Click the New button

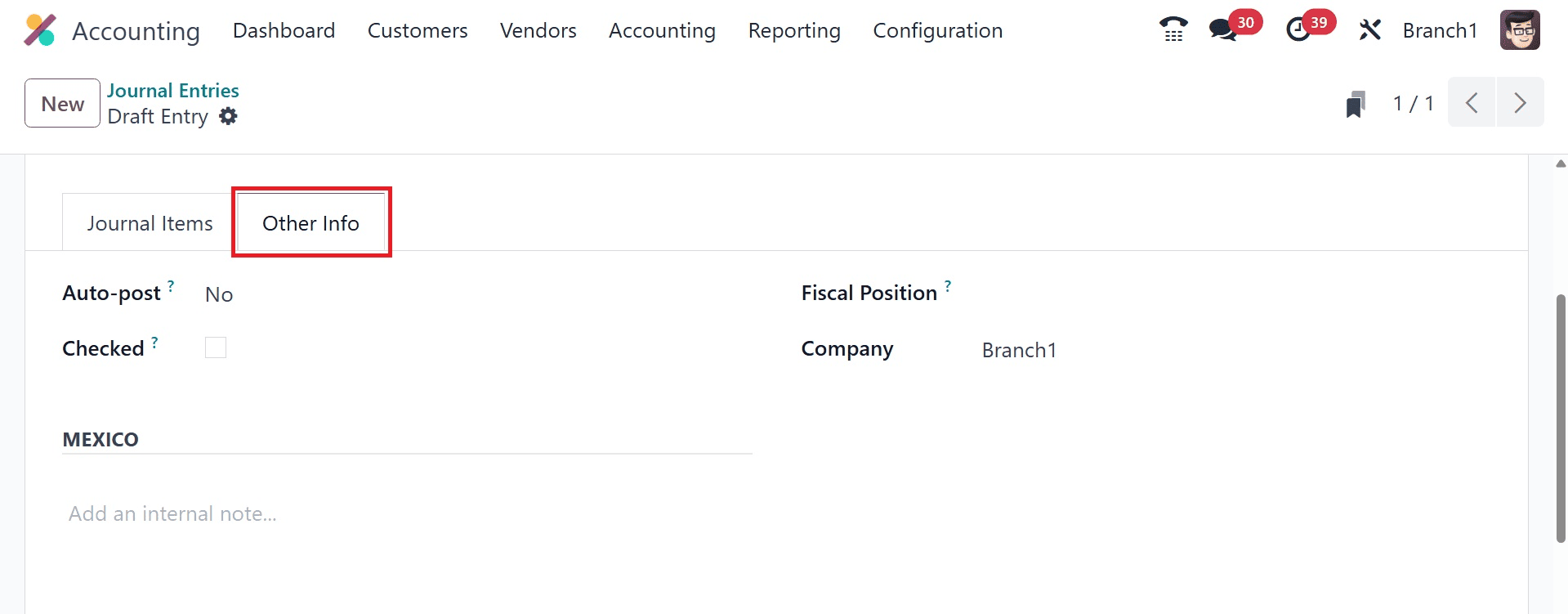(62, 103)
